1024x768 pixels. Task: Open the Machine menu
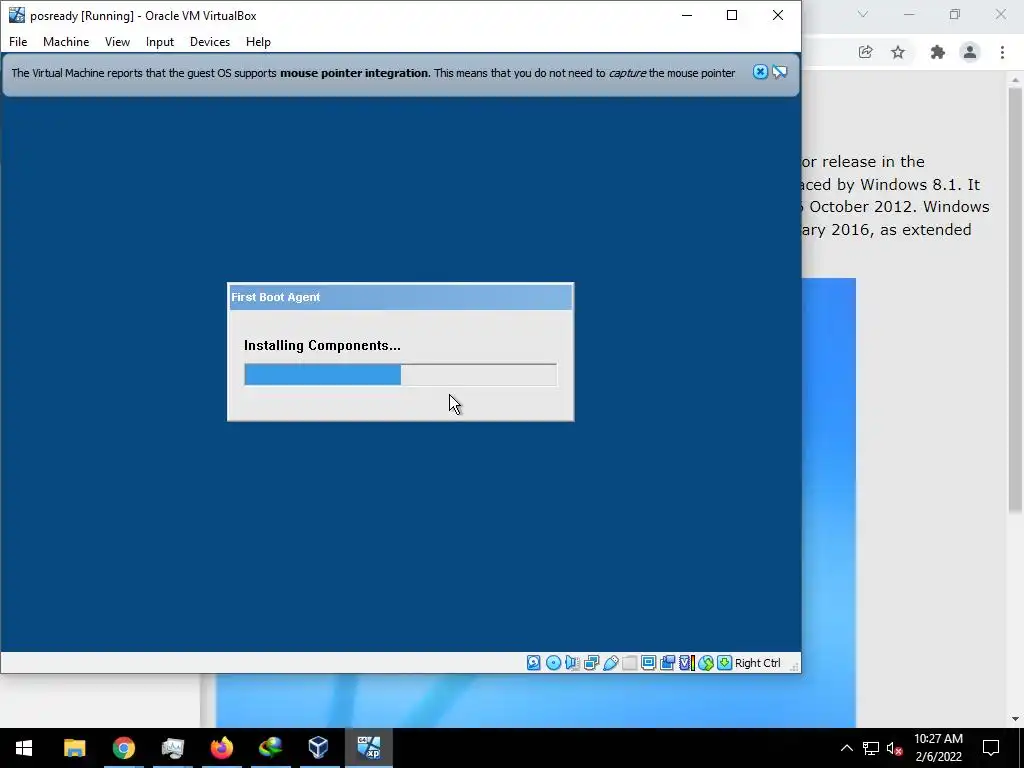click(66, 42)
